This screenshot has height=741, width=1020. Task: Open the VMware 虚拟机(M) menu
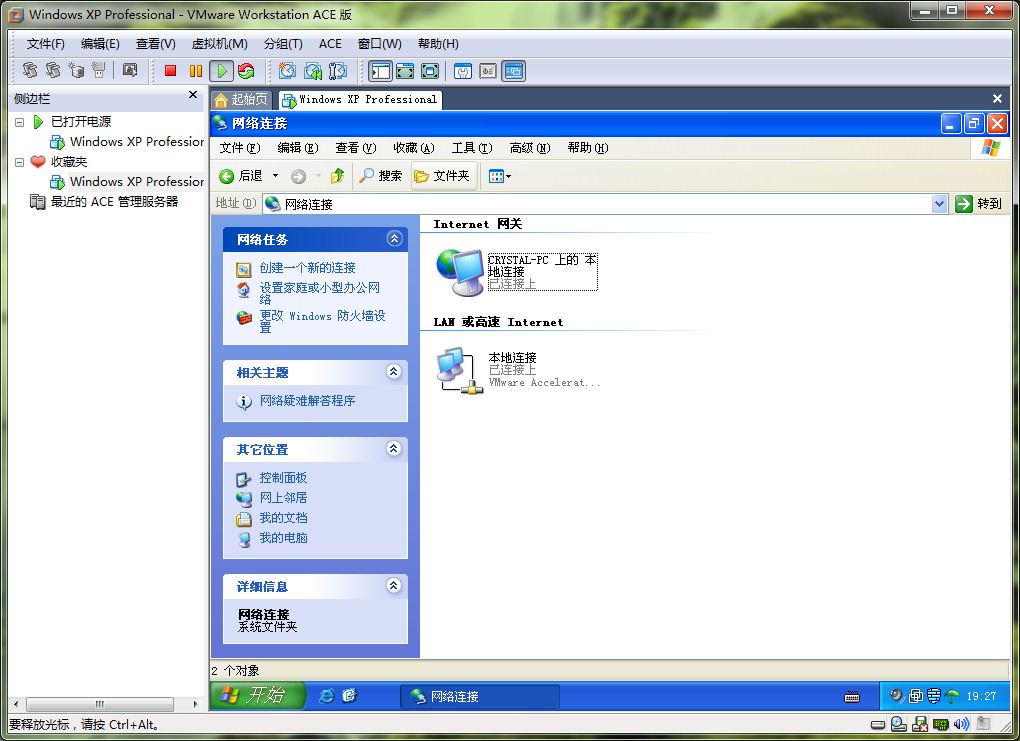point(219,44)
